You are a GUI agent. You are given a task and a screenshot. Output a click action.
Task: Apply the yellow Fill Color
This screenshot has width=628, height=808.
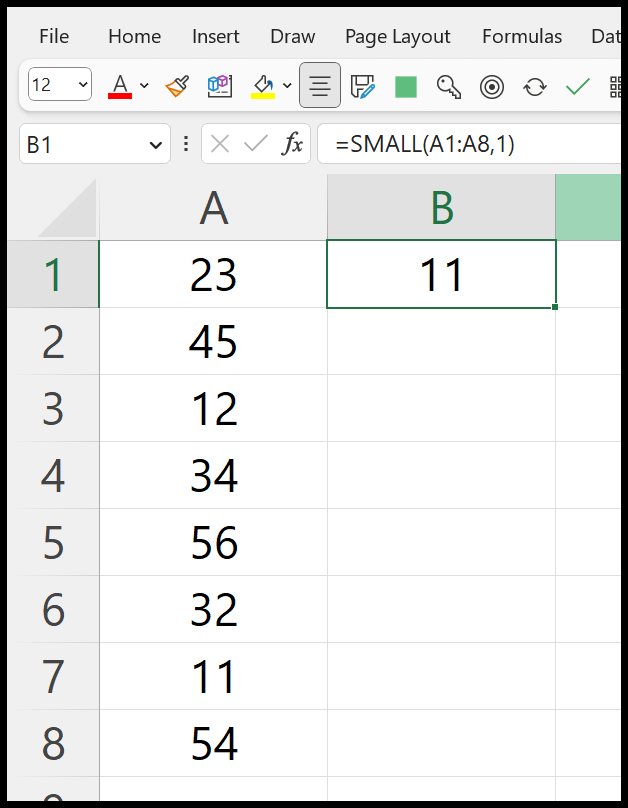pos(262,86)
